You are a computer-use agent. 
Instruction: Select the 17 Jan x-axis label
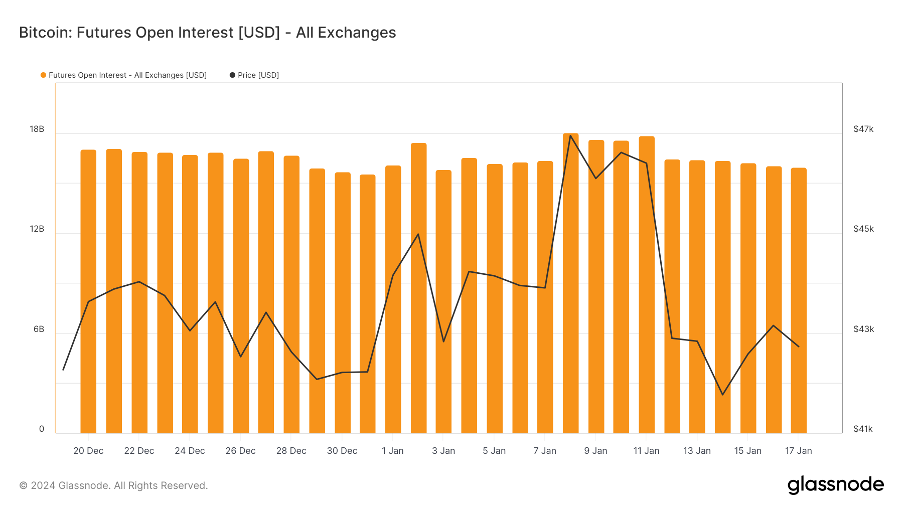click(x=798, y=451)
